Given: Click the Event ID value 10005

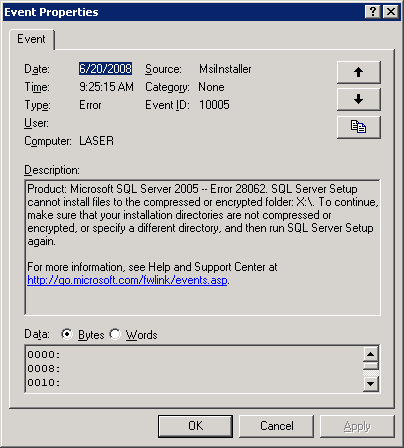Looking at the screenshot, I should pos(214,105).
